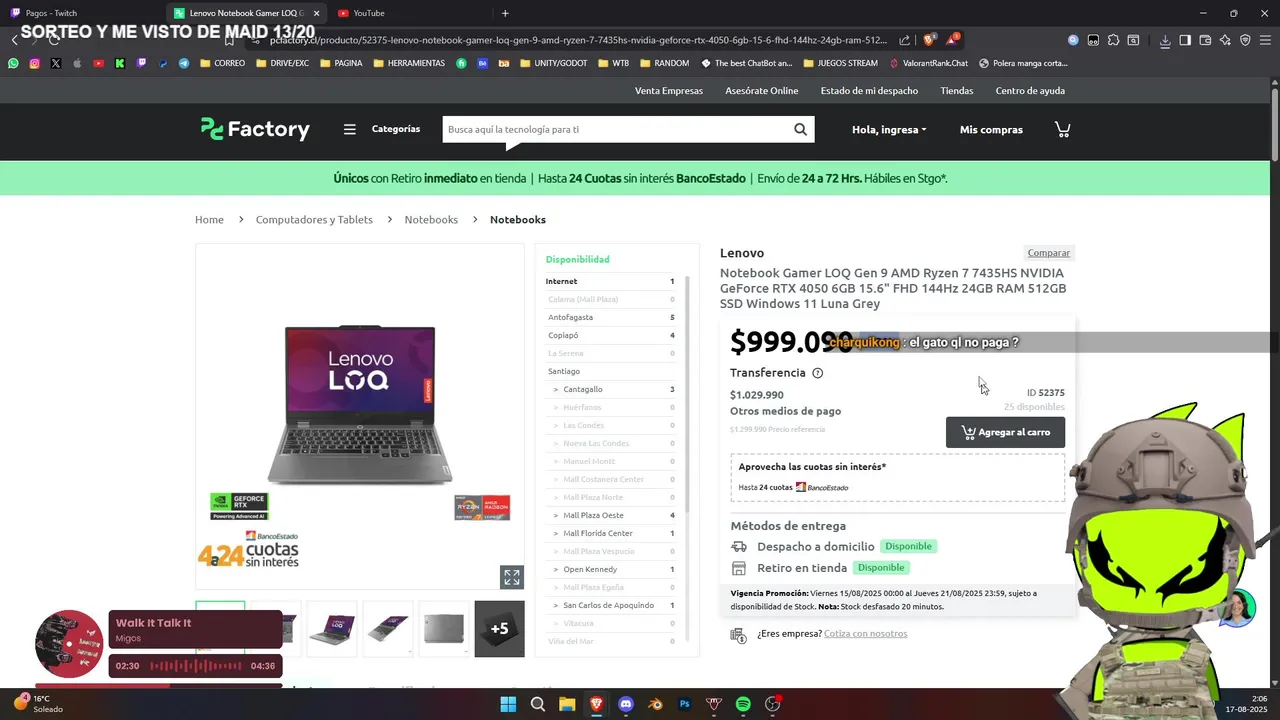Open Discord from the taskbar
Viewport: 1280px width, 720px height.
(x=626, y=704)
